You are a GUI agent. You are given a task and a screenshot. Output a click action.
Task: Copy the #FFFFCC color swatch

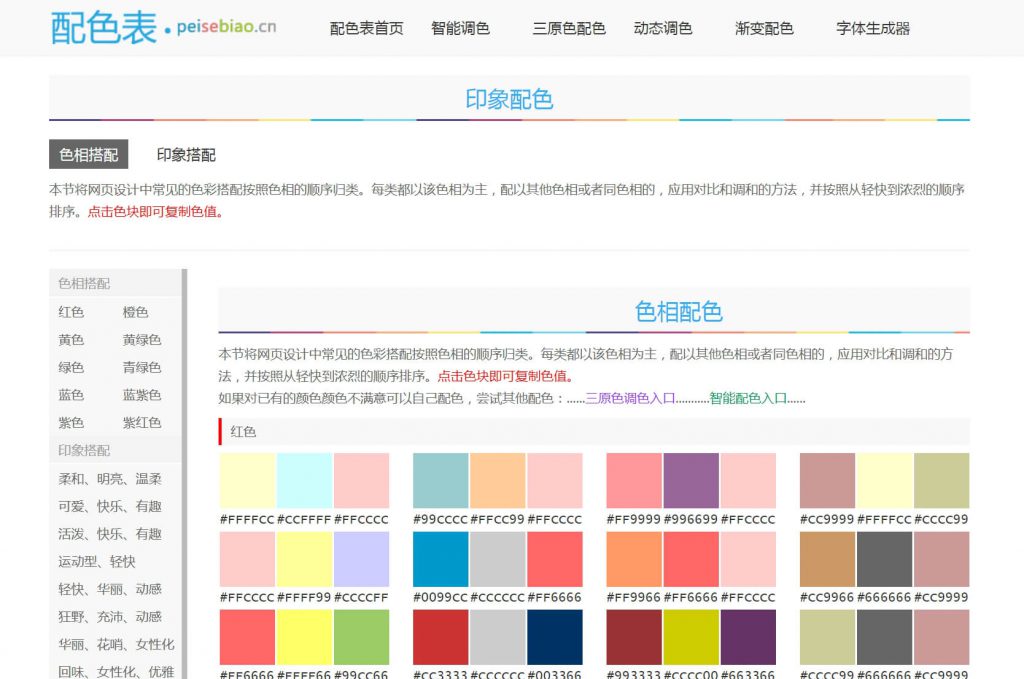247,479
